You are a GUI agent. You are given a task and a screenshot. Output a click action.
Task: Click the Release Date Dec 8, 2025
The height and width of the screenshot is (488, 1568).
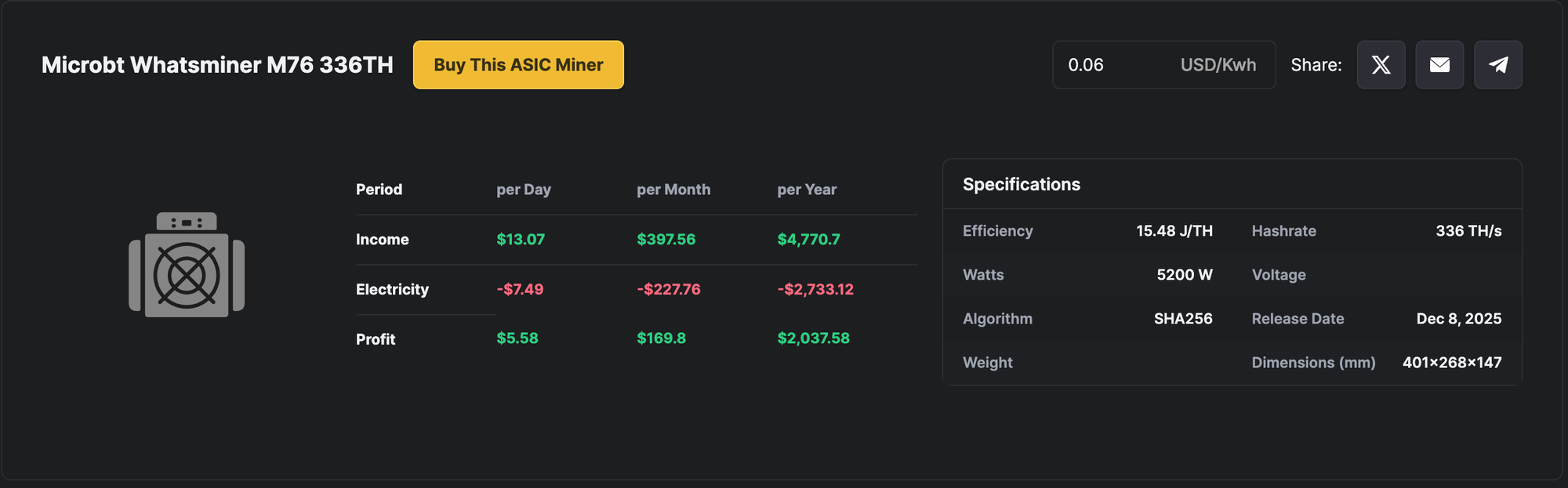1458,319
